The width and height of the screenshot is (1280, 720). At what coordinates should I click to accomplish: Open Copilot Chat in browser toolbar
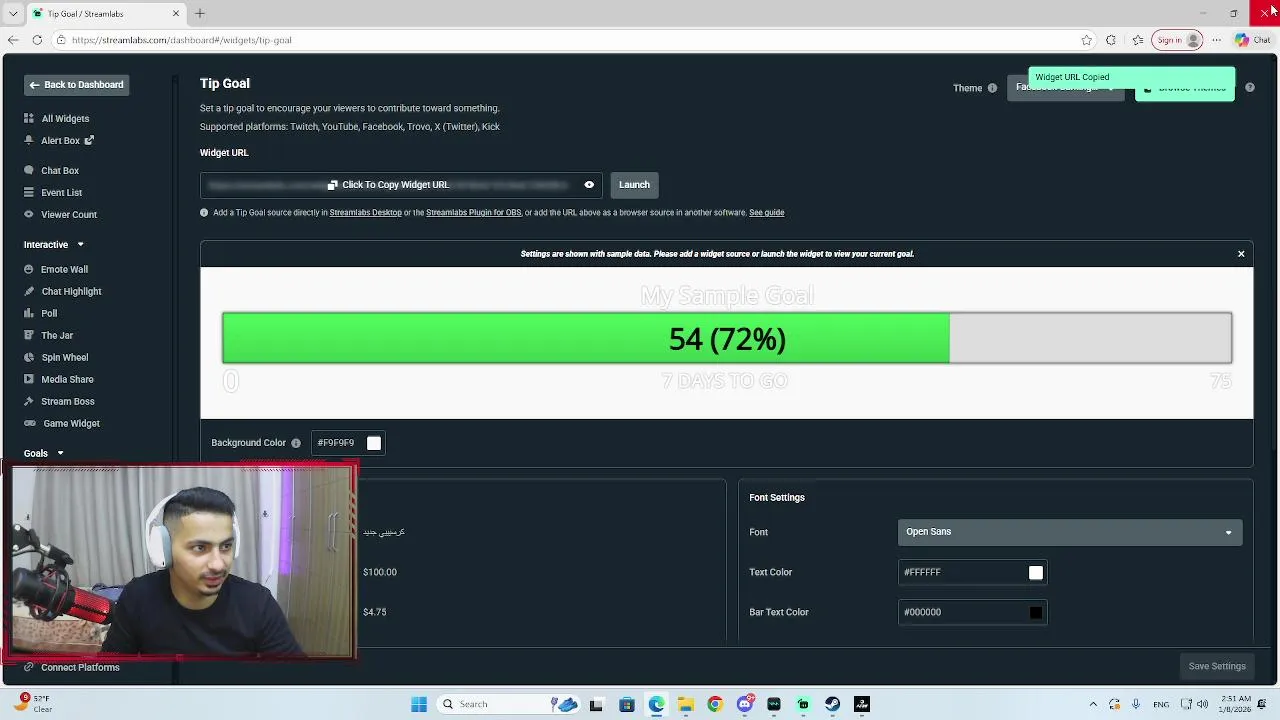click(x=1252, y=40)
